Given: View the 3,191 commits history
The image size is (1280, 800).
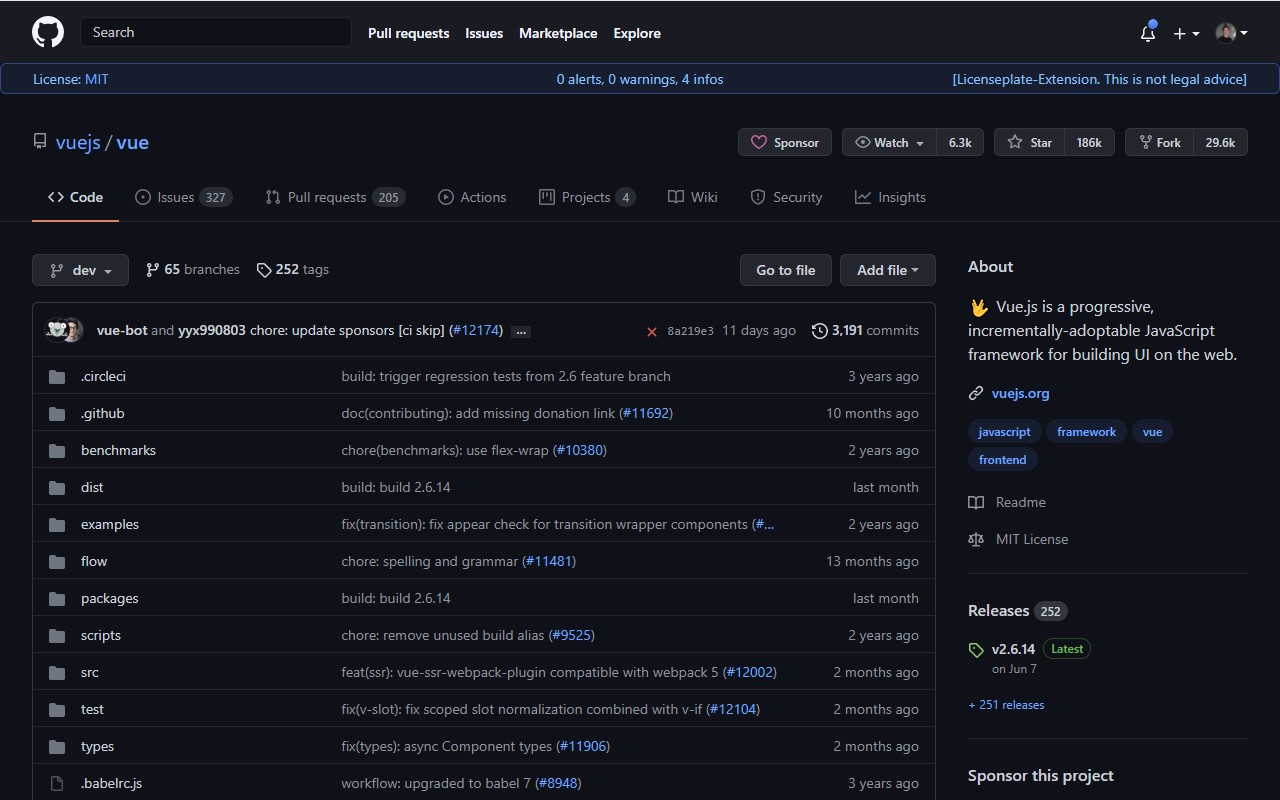Looking at the screenshot, I should 865,330.
